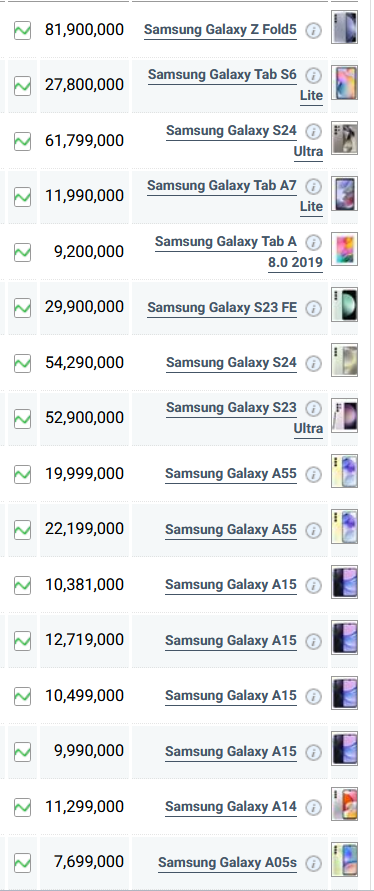Click info icon beside Samsung Galaxy S24 Ultra
This screenshot has height=891, width=374.
click(x=313, y=132)
